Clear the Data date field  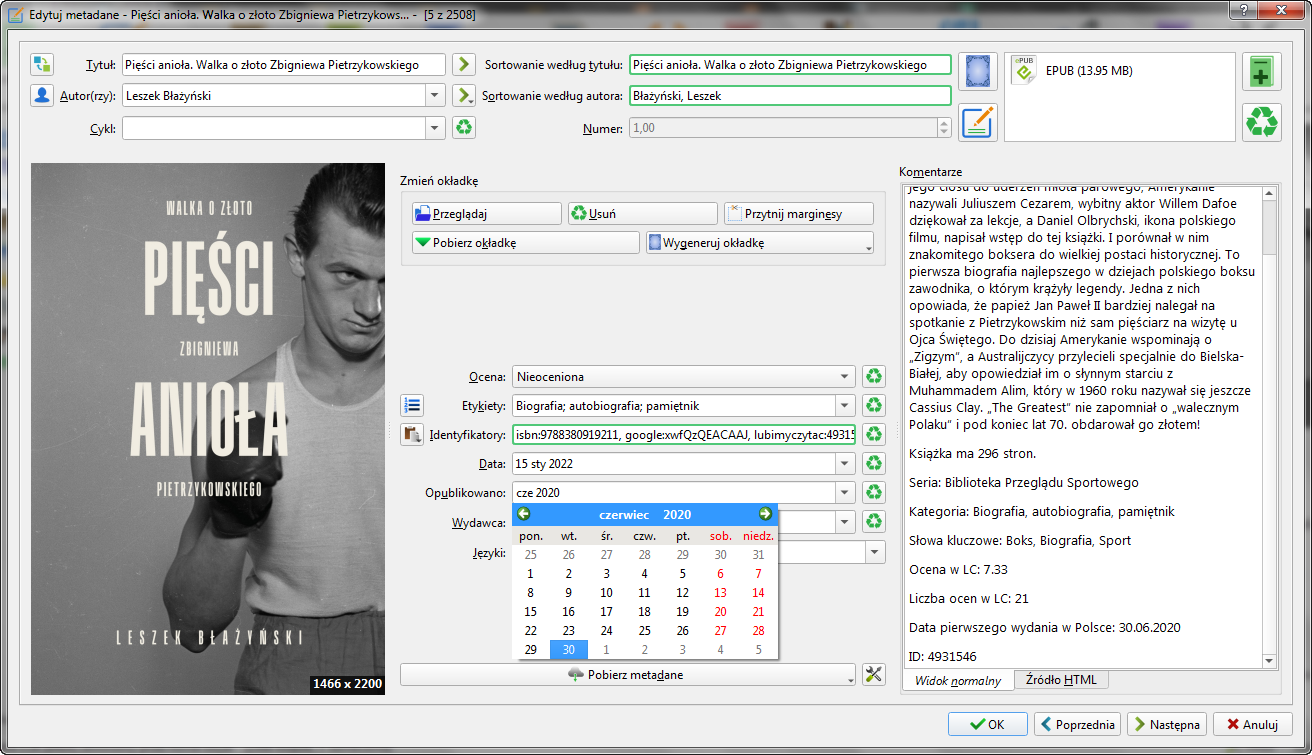[x=874, y=464]
